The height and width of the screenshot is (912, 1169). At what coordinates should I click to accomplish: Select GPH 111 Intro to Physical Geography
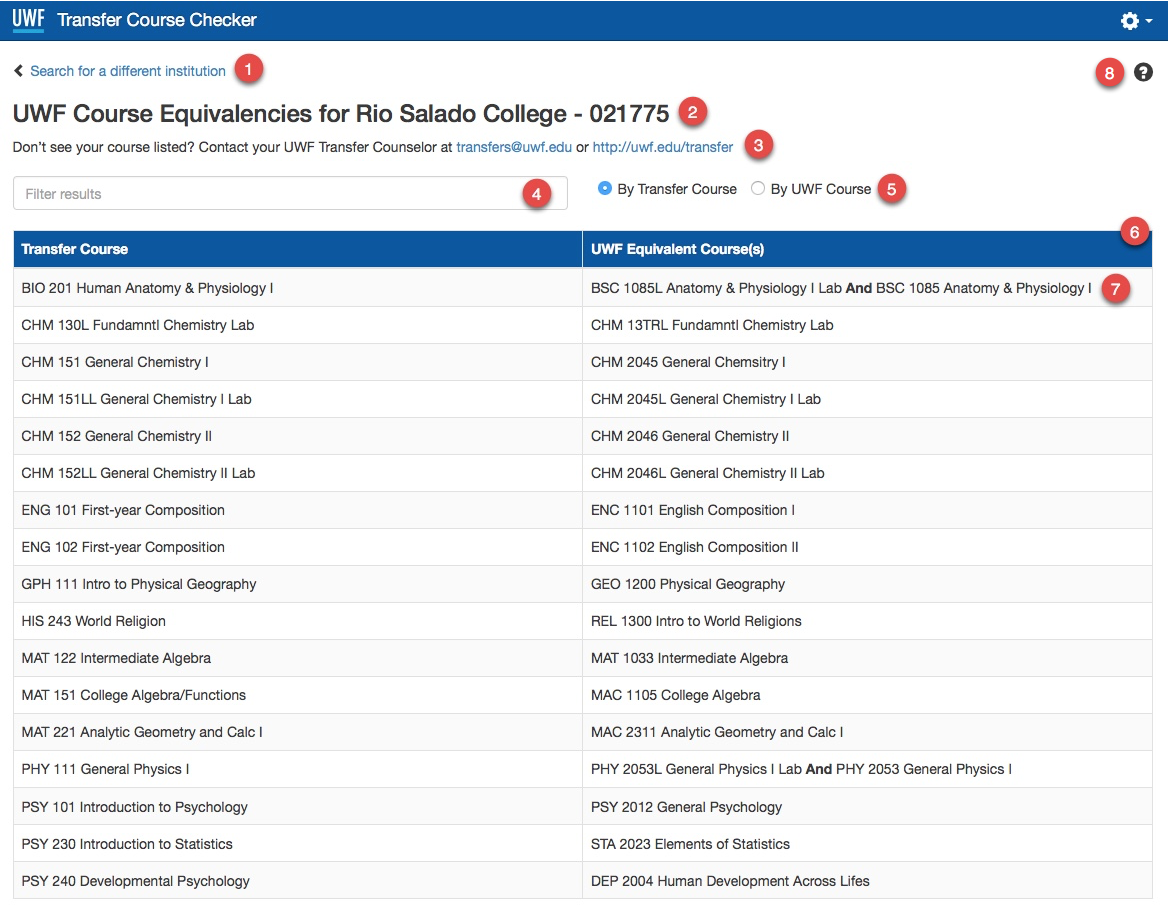(x=139, y=584)
